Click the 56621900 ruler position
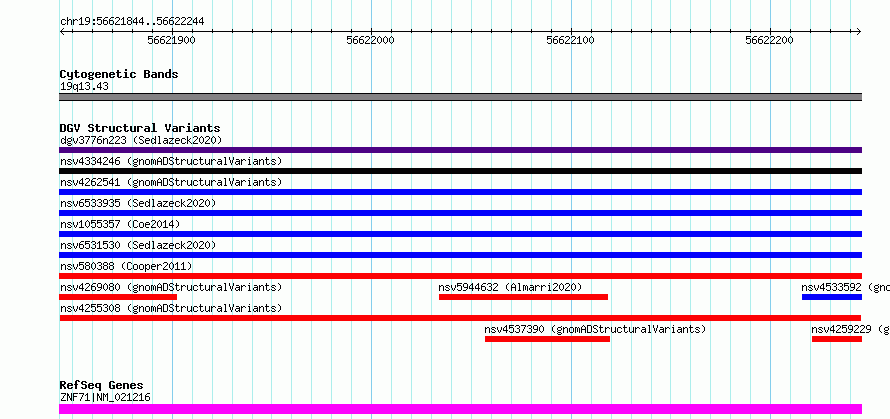The width and height of the screenshot is (890, 419). click(x=171, y=40)
